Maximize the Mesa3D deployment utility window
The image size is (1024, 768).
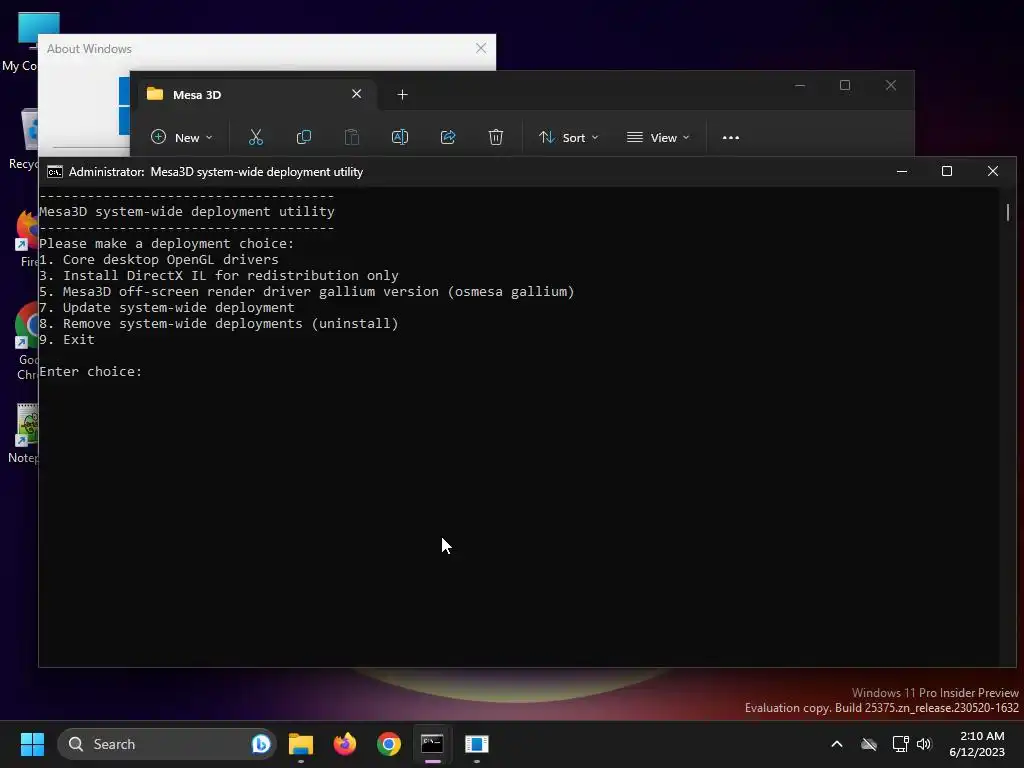point(947,171)
